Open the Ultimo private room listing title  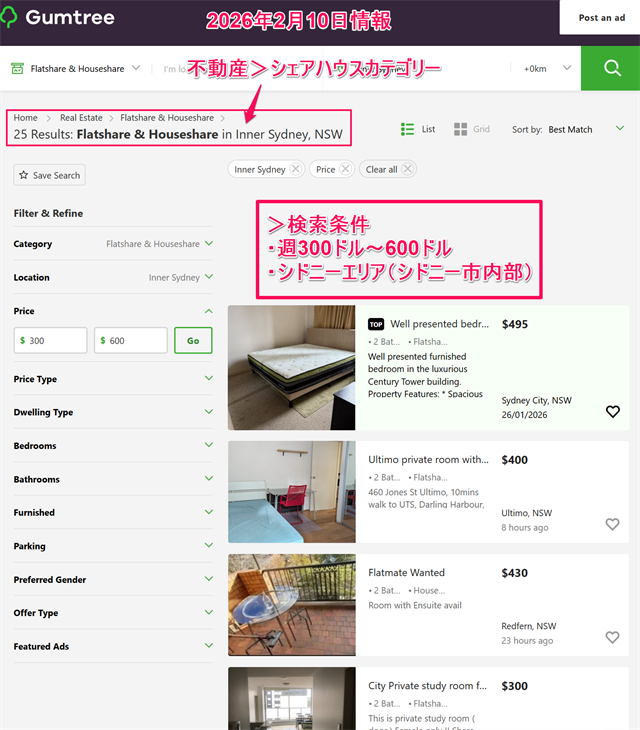[428, 460]
